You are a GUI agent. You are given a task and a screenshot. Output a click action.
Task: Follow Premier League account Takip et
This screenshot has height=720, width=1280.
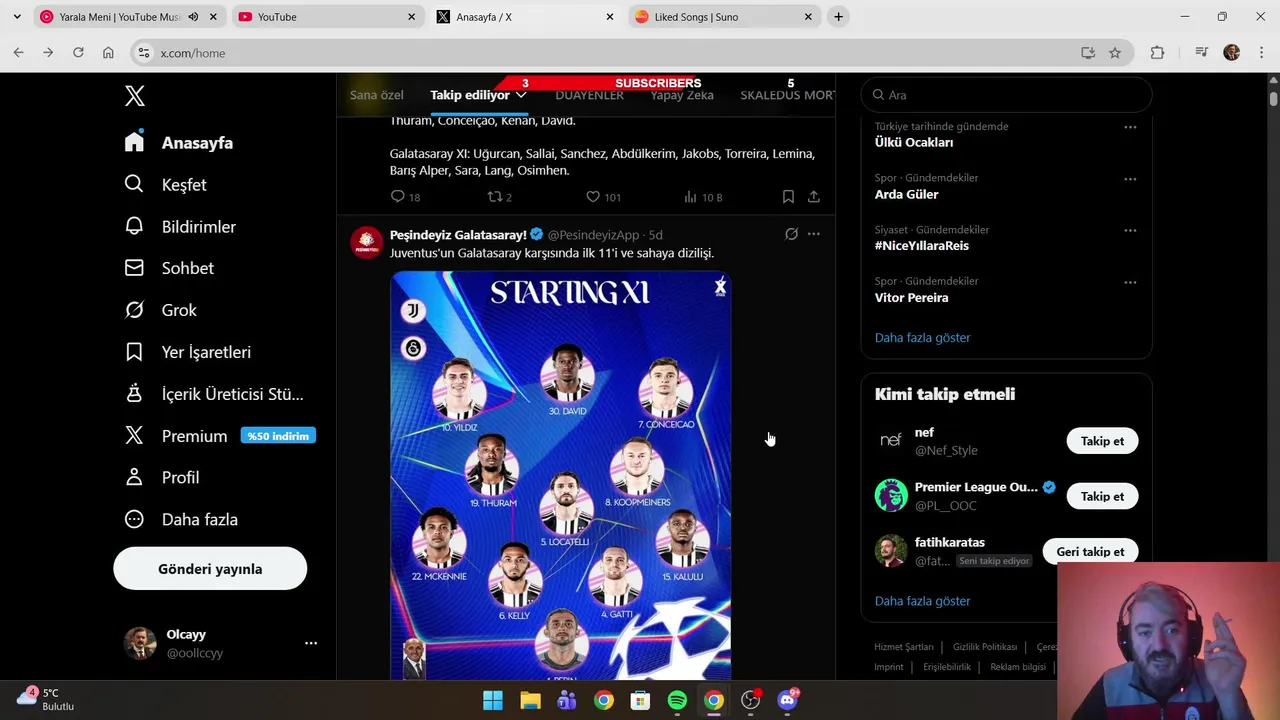pos(1102,496)
